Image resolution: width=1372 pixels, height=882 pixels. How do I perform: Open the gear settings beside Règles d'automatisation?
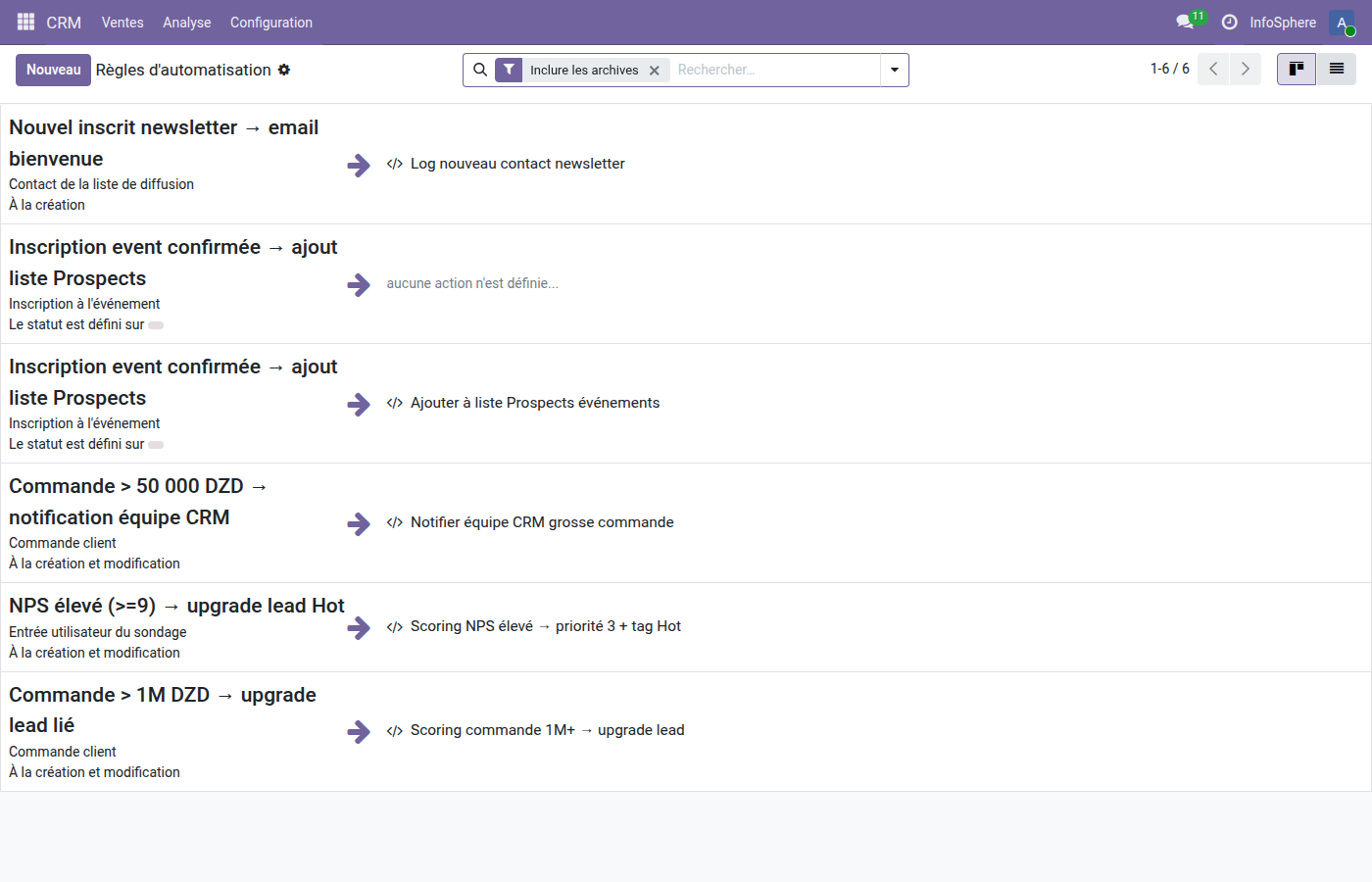coord(284,70)
